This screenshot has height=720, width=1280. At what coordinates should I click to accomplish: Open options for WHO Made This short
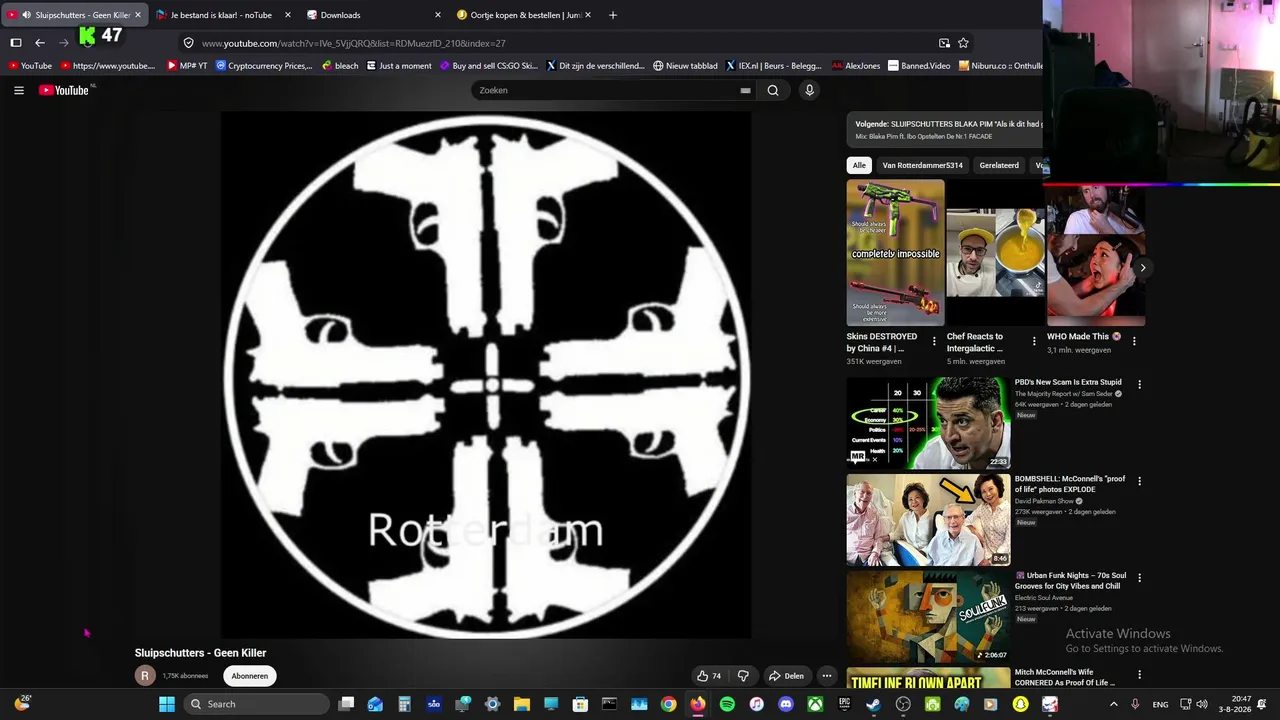1134,341
